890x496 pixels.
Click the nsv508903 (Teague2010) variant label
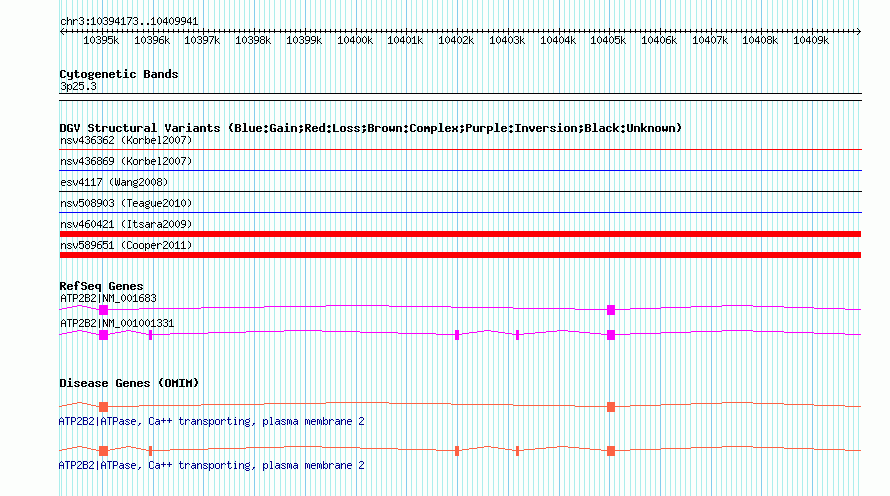pos(126,203)
